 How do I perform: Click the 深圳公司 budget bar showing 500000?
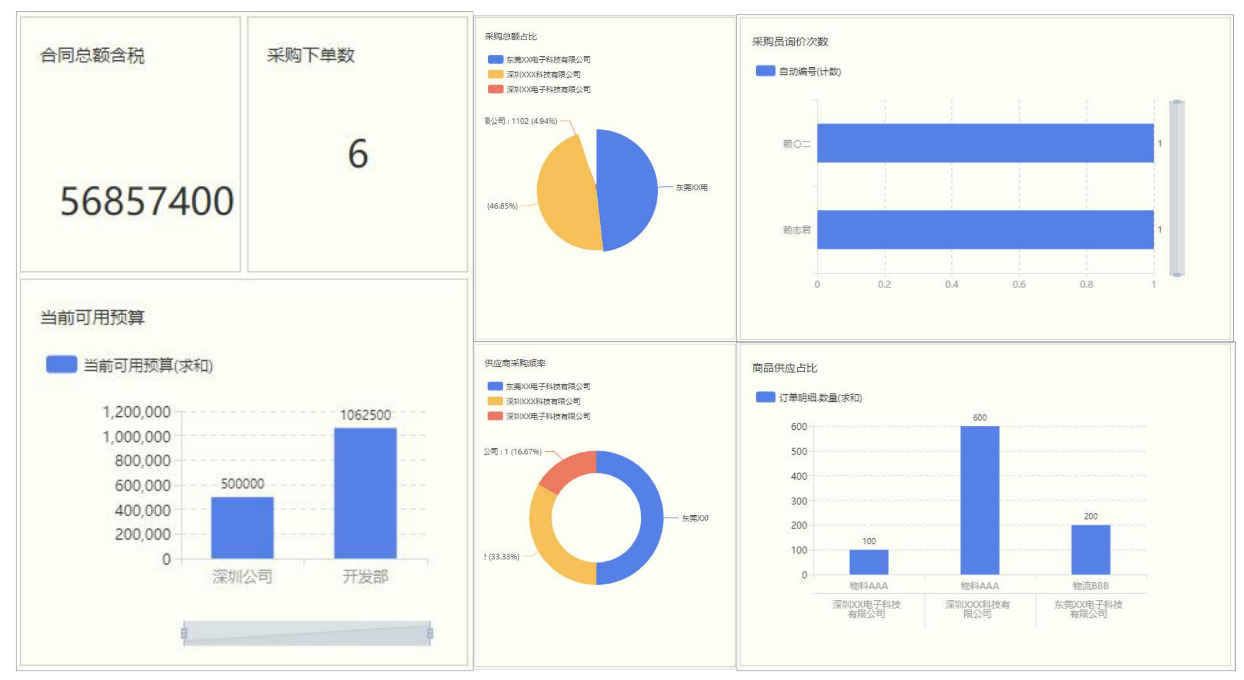pos(243,525)
